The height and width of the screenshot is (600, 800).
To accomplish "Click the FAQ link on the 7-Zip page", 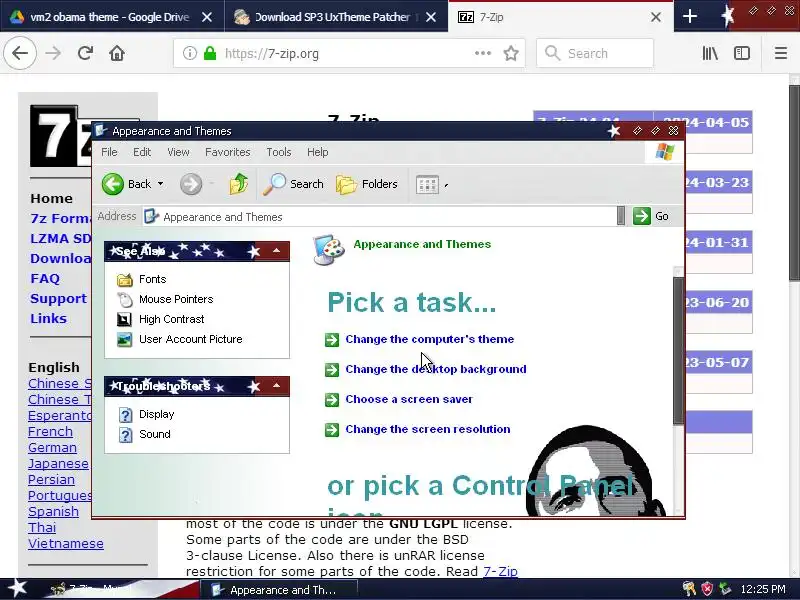I will pyautogui.click(x=45, y=279).
